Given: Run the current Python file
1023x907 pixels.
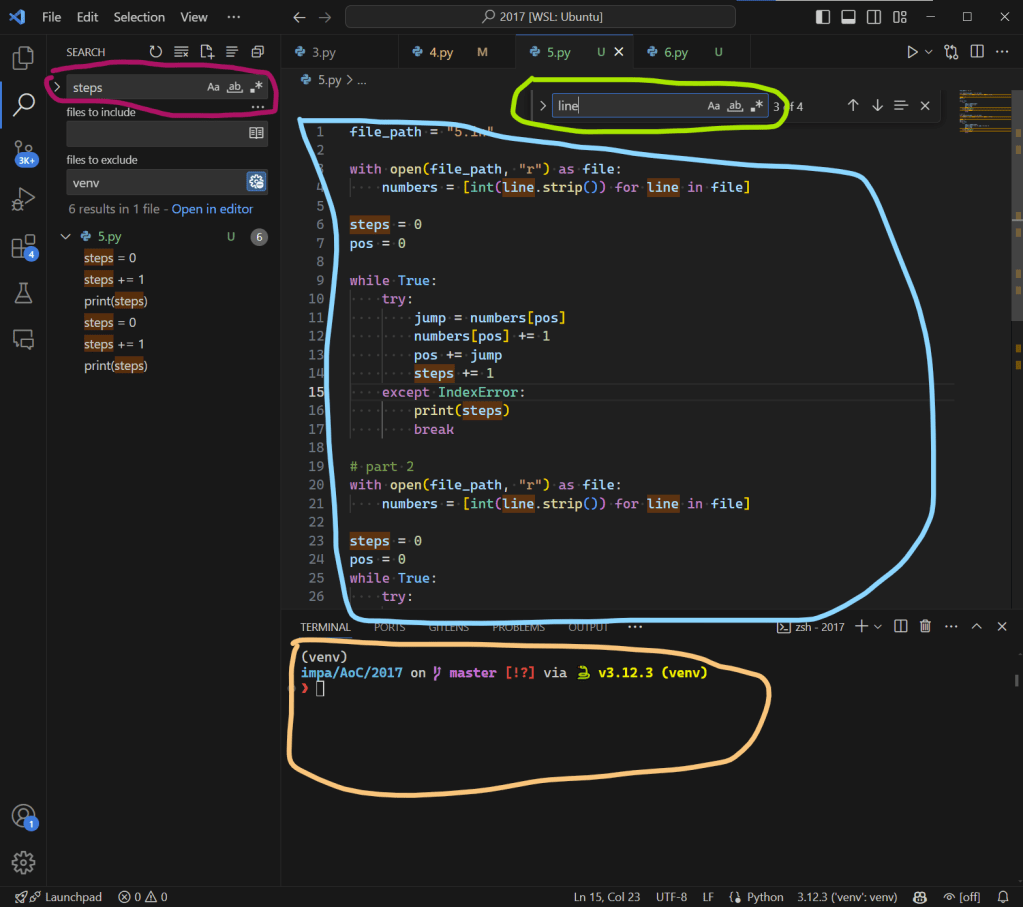Looking at the screenshot, I should tap(911, 51).
